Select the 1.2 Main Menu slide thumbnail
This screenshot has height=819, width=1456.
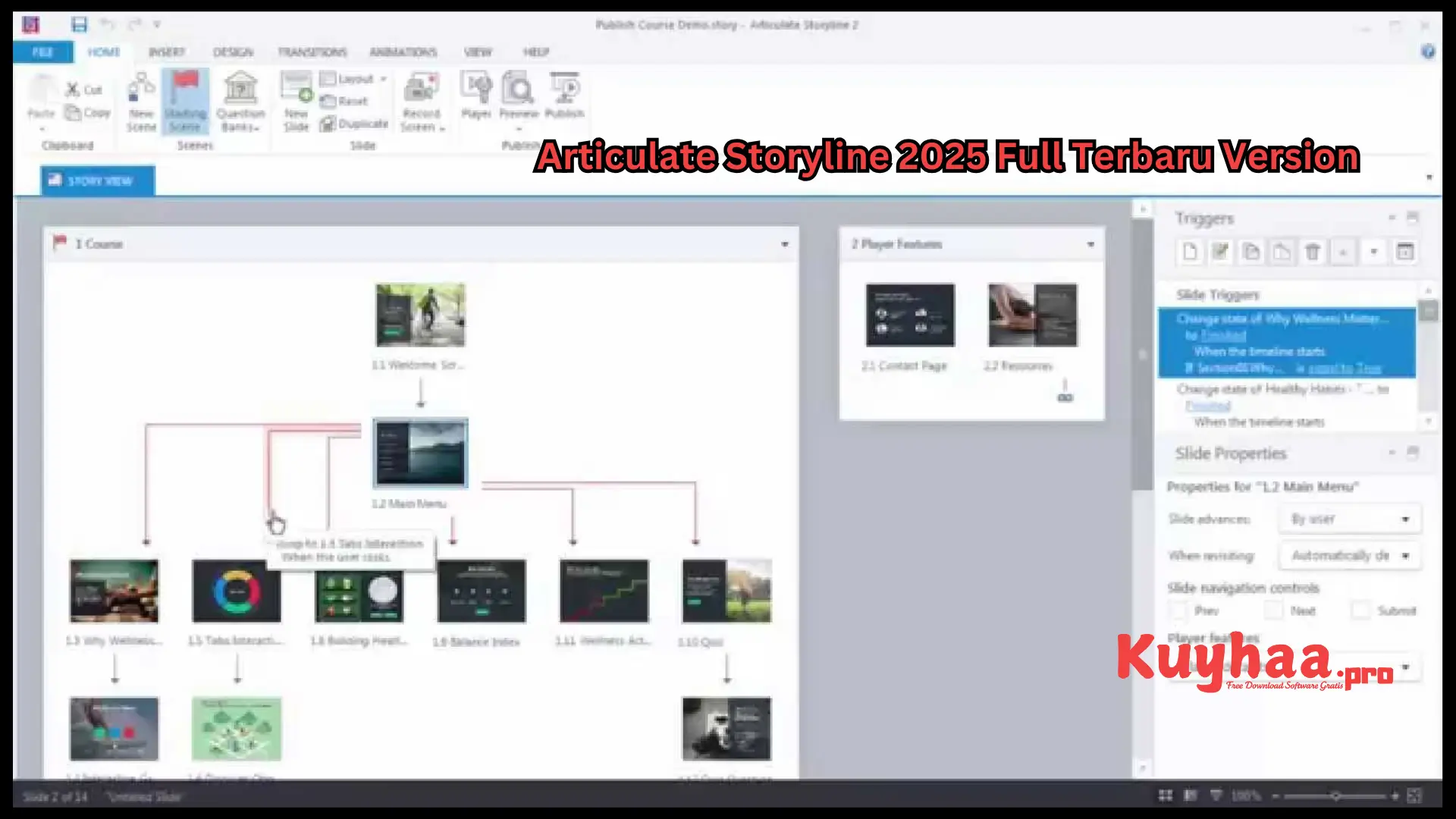[x=421, y=453]
